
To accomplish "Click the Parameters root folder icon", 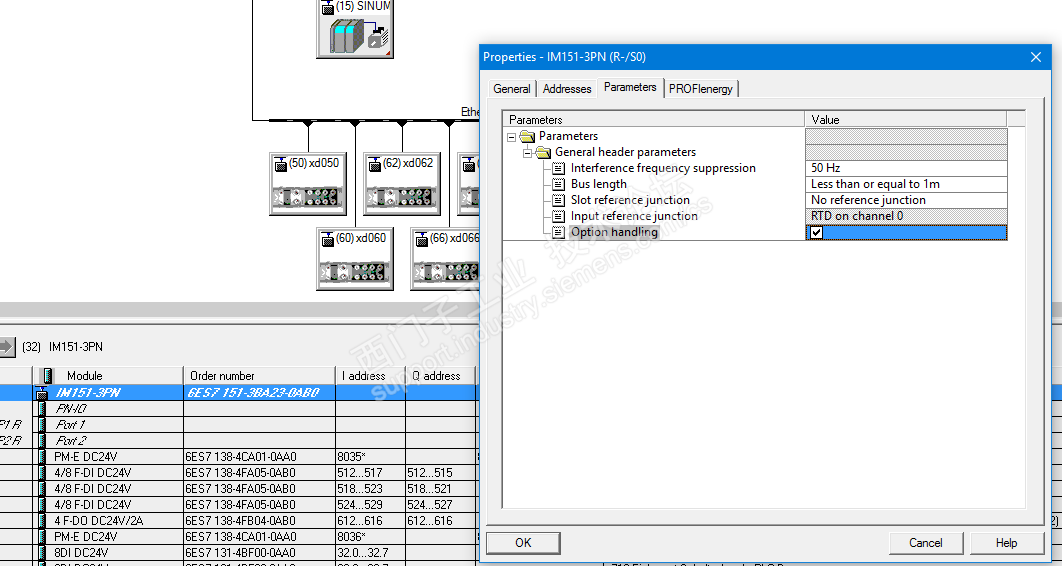I will coord(528,136).
